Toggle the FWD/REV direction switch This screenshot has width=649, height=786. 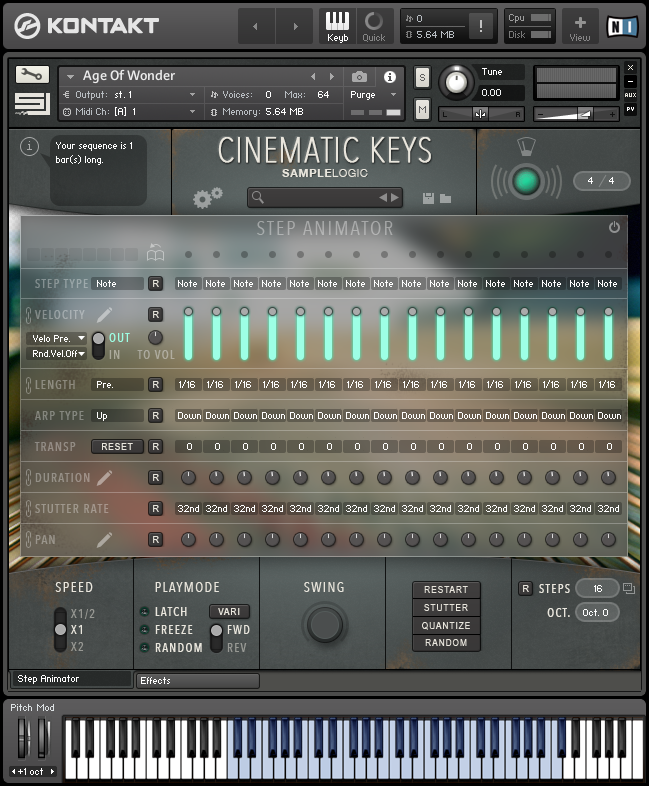(216, 638)
